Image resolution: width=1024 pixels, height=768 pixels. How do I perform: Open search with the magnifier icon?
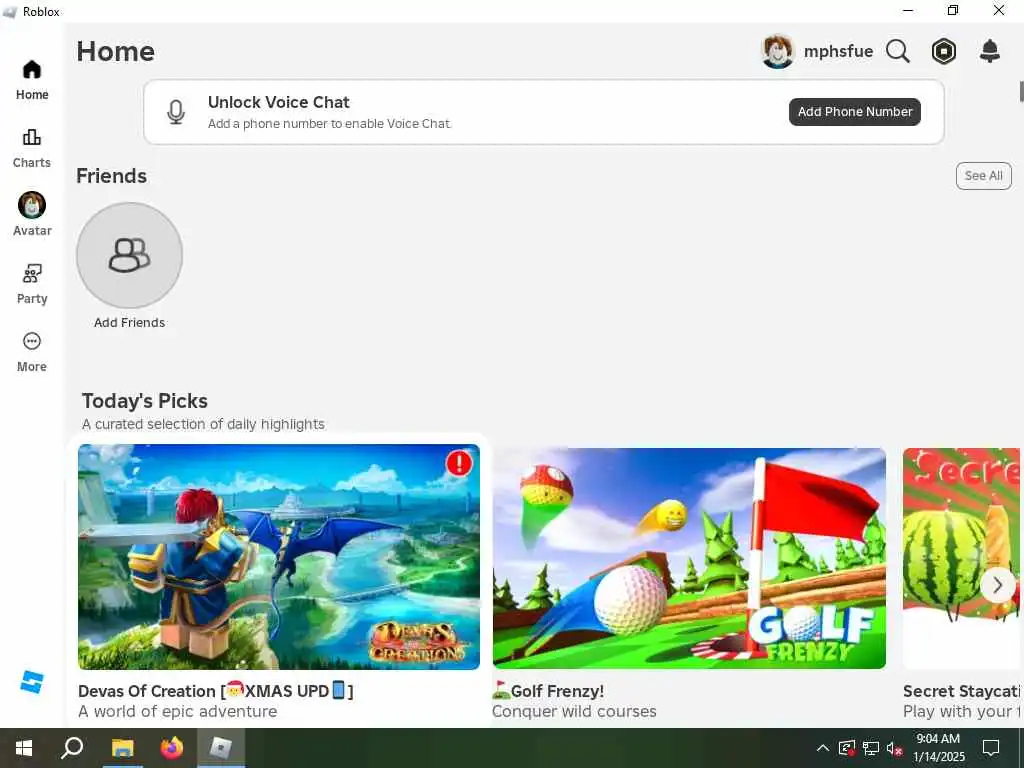pyautogui.click(x=897, y=51)
